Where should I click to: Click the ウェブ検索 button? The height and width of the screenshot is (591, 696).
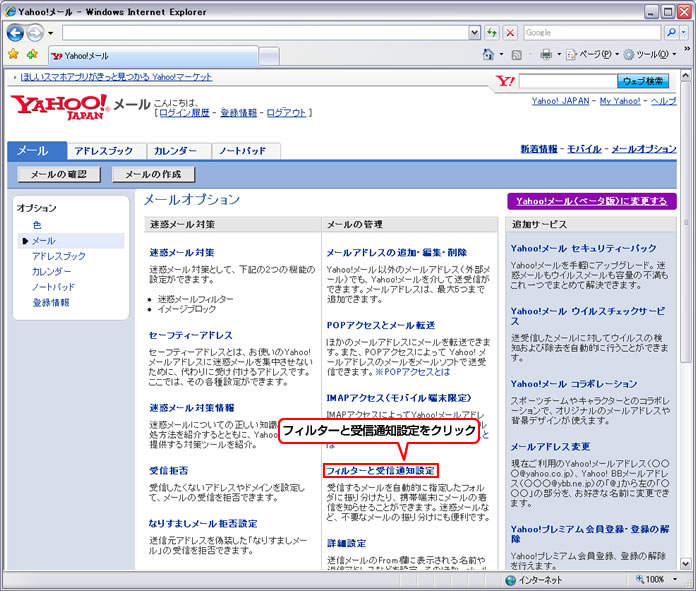pos(643,81)
